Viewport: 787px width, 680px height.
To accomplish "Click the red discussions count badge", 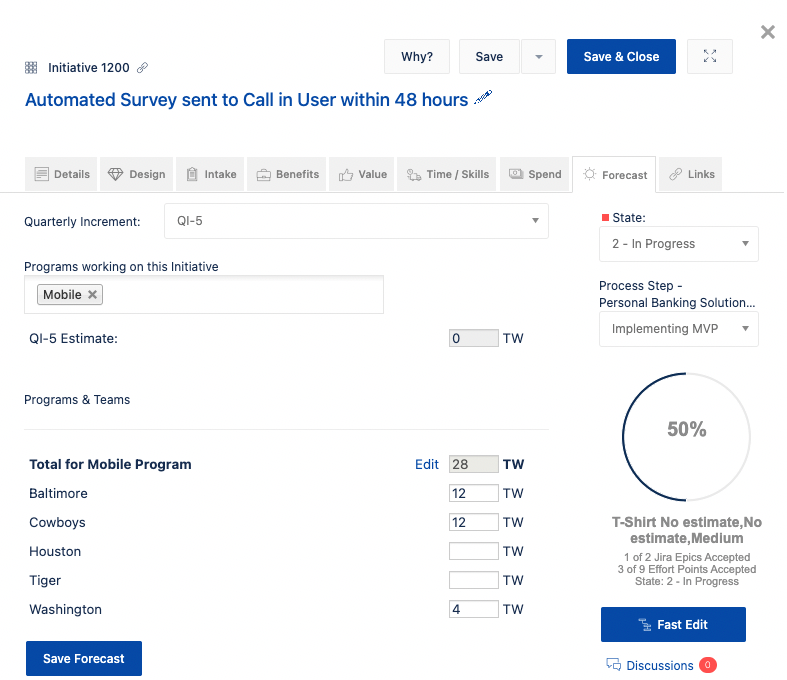I will (x=708, y=665).
